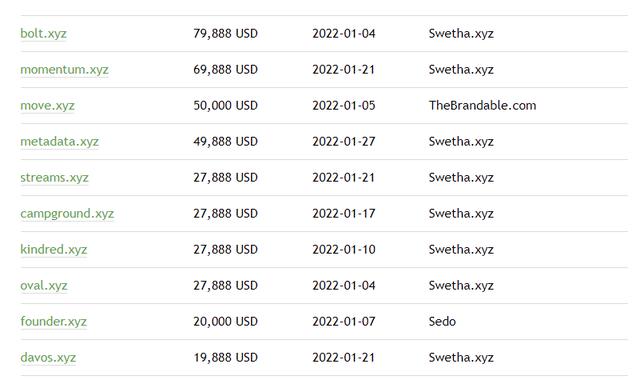Select the 2022-01-17 date for campground.xyz
The image size is (640, 392).
click(344, 214)
